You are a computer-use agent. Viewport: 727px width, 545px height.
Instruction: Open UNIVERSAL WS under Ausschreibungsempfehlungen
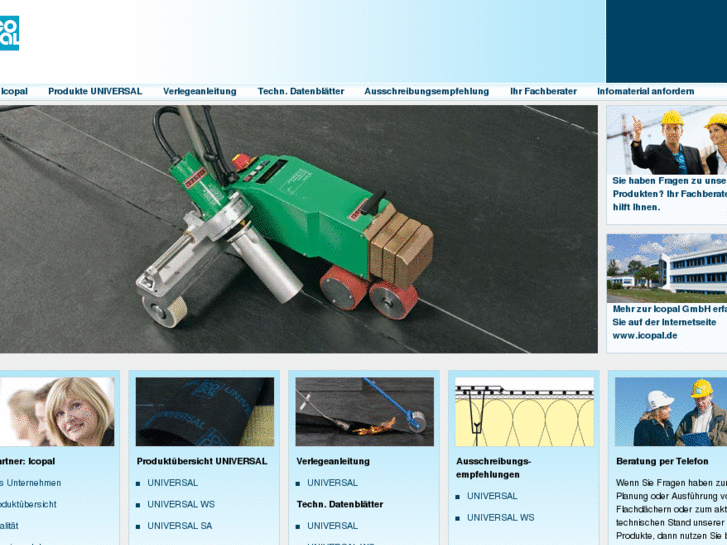(500, 517)
